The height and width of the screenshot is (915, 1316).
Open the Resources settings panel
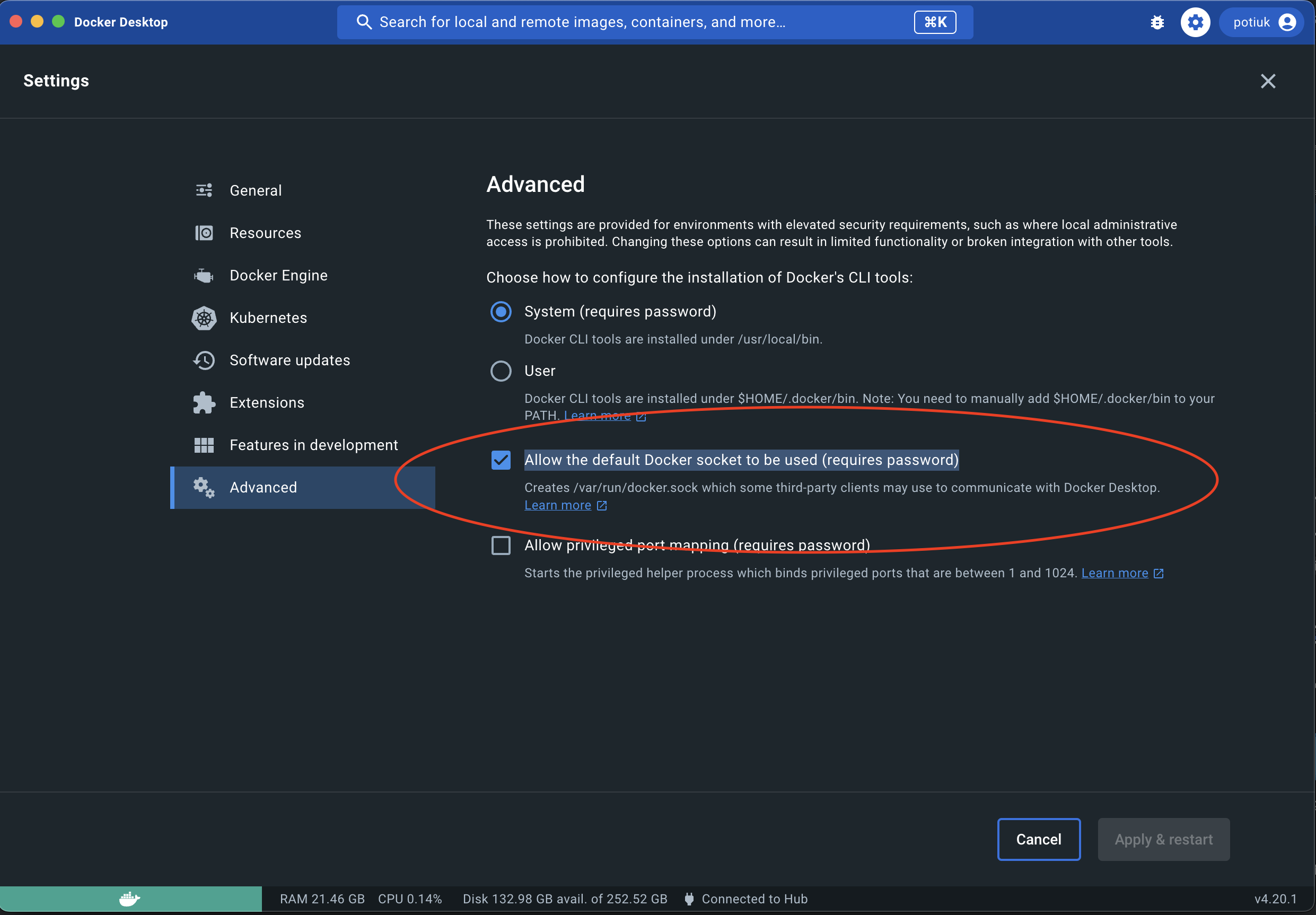click(x=265, y=232)
